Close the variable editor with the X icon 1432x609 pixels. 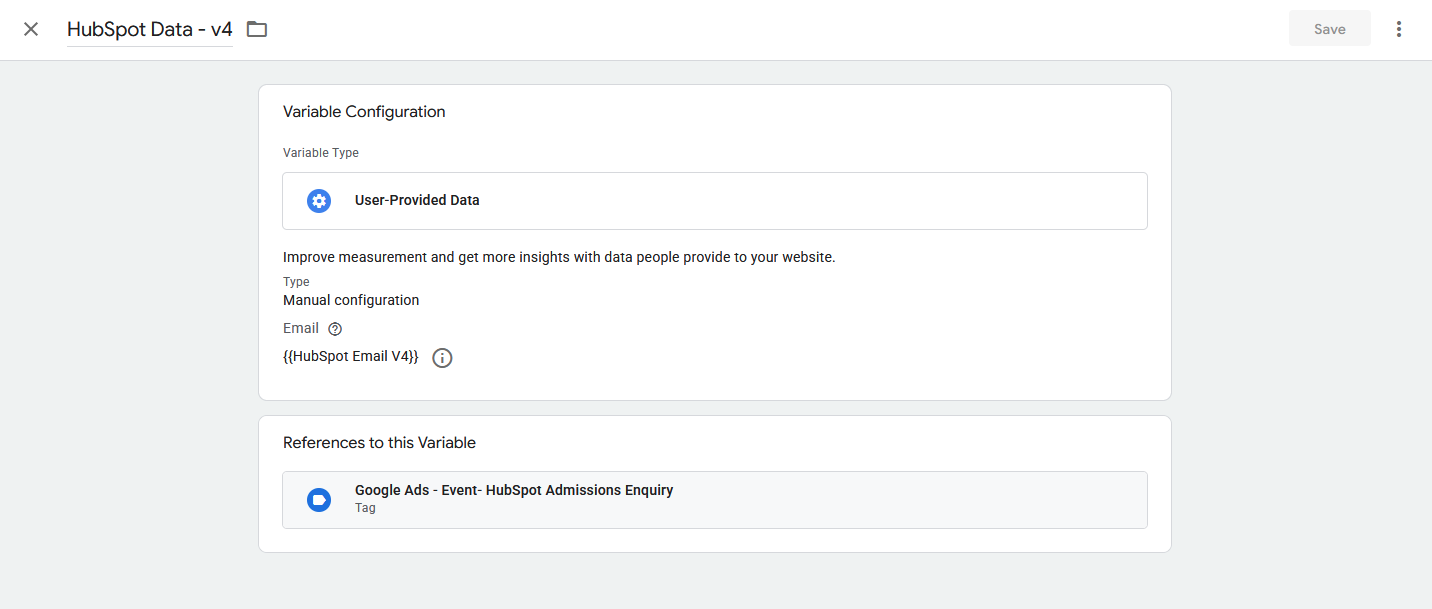tap(31, 29)
